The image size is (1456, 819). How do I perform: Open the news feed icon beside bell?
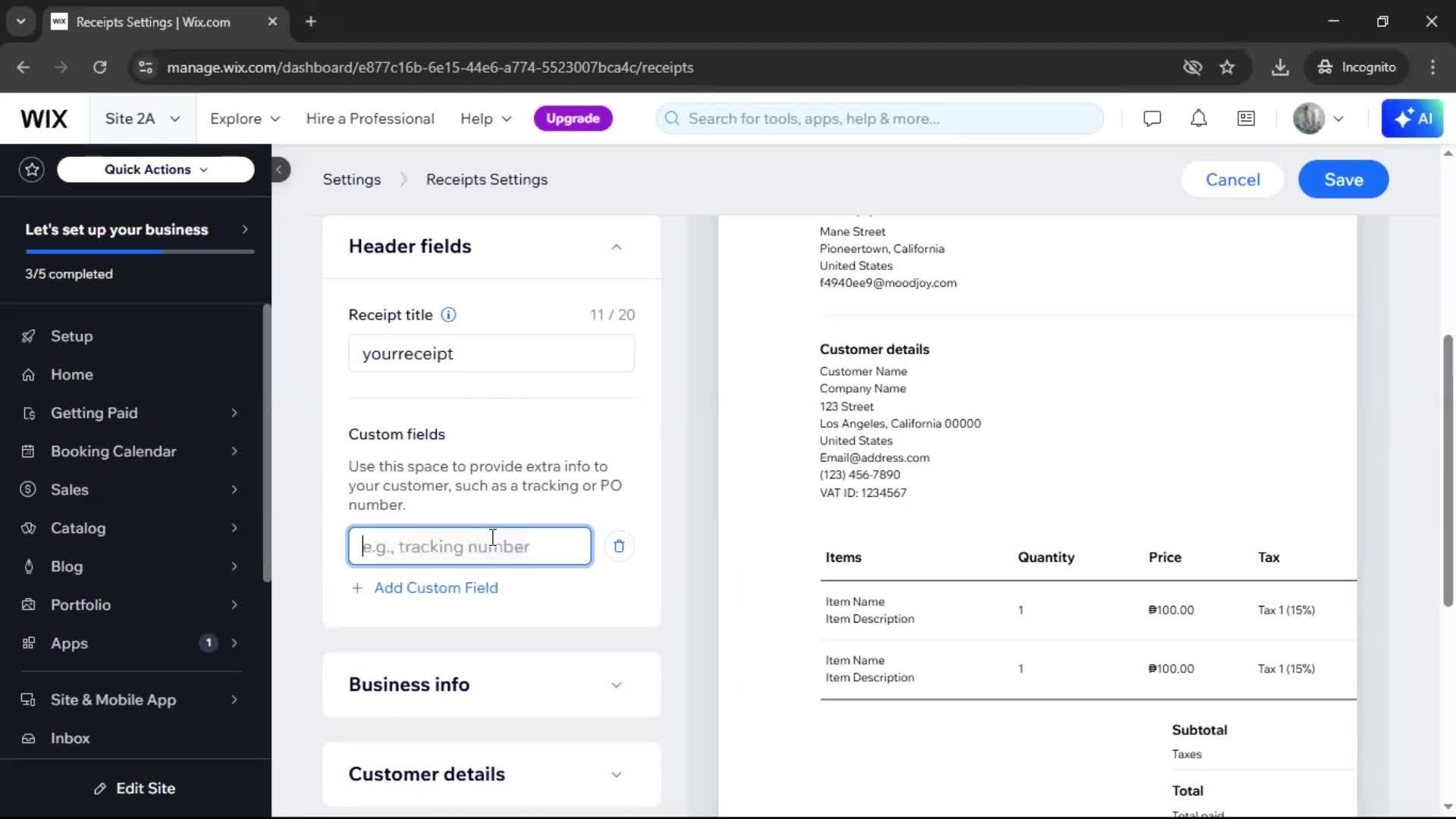pyautogui.click(x=1246, y=118)
